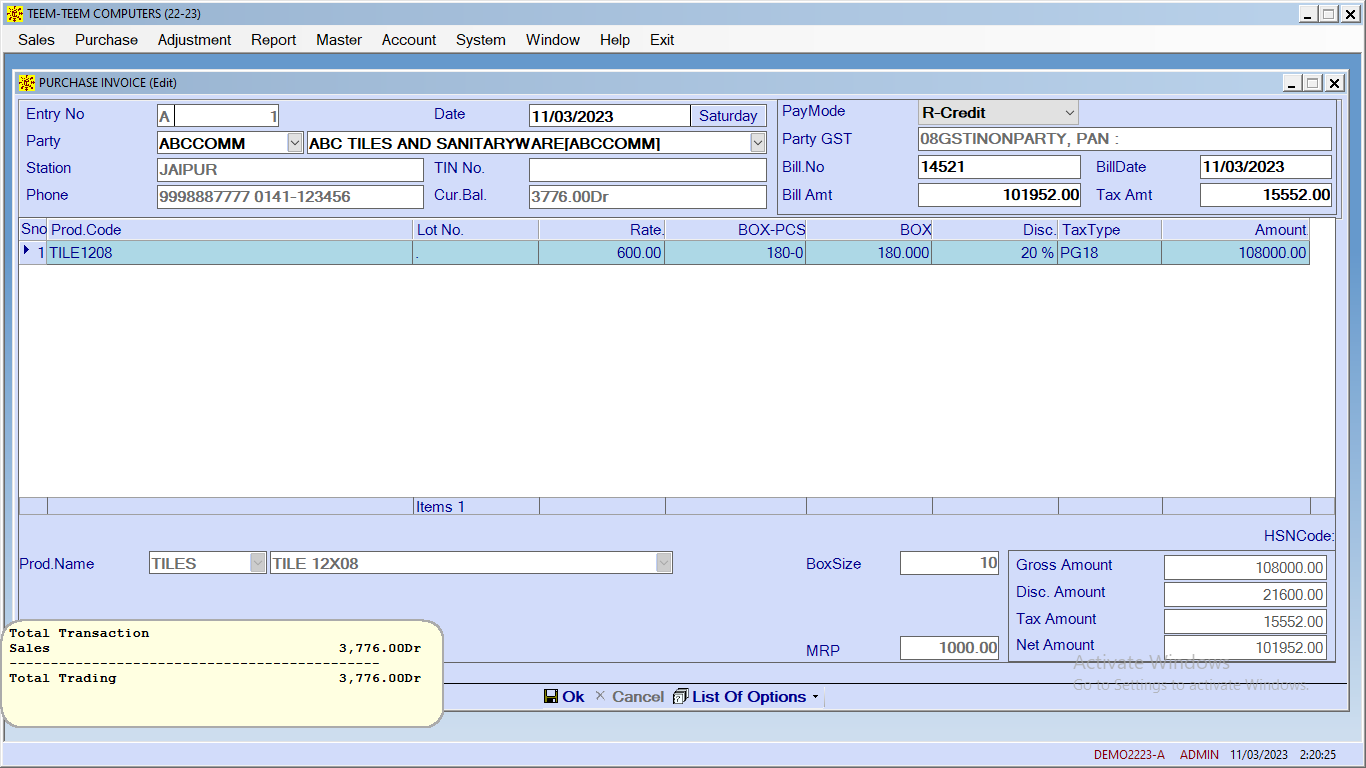Click the Saturday day button next to Date

(x=728, y=116)
